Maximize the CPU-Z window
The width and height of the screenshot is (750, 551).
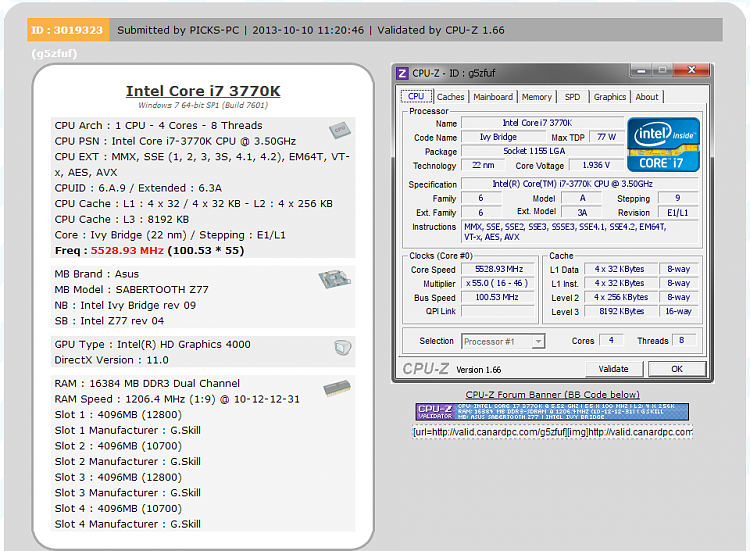coord(663,70)
